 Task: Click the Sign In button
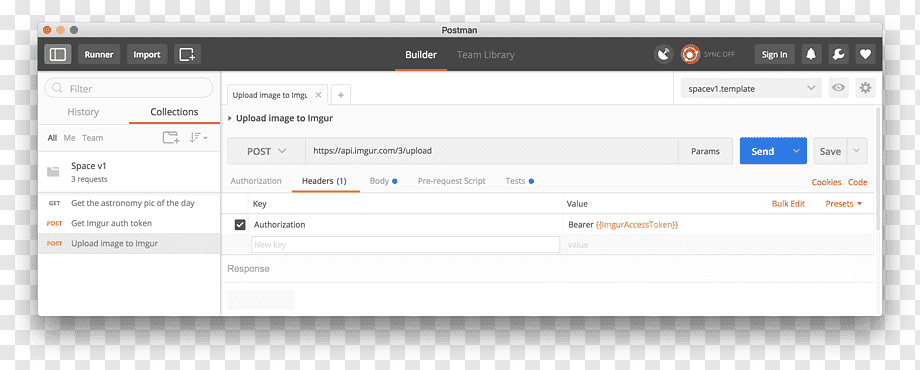774,55
